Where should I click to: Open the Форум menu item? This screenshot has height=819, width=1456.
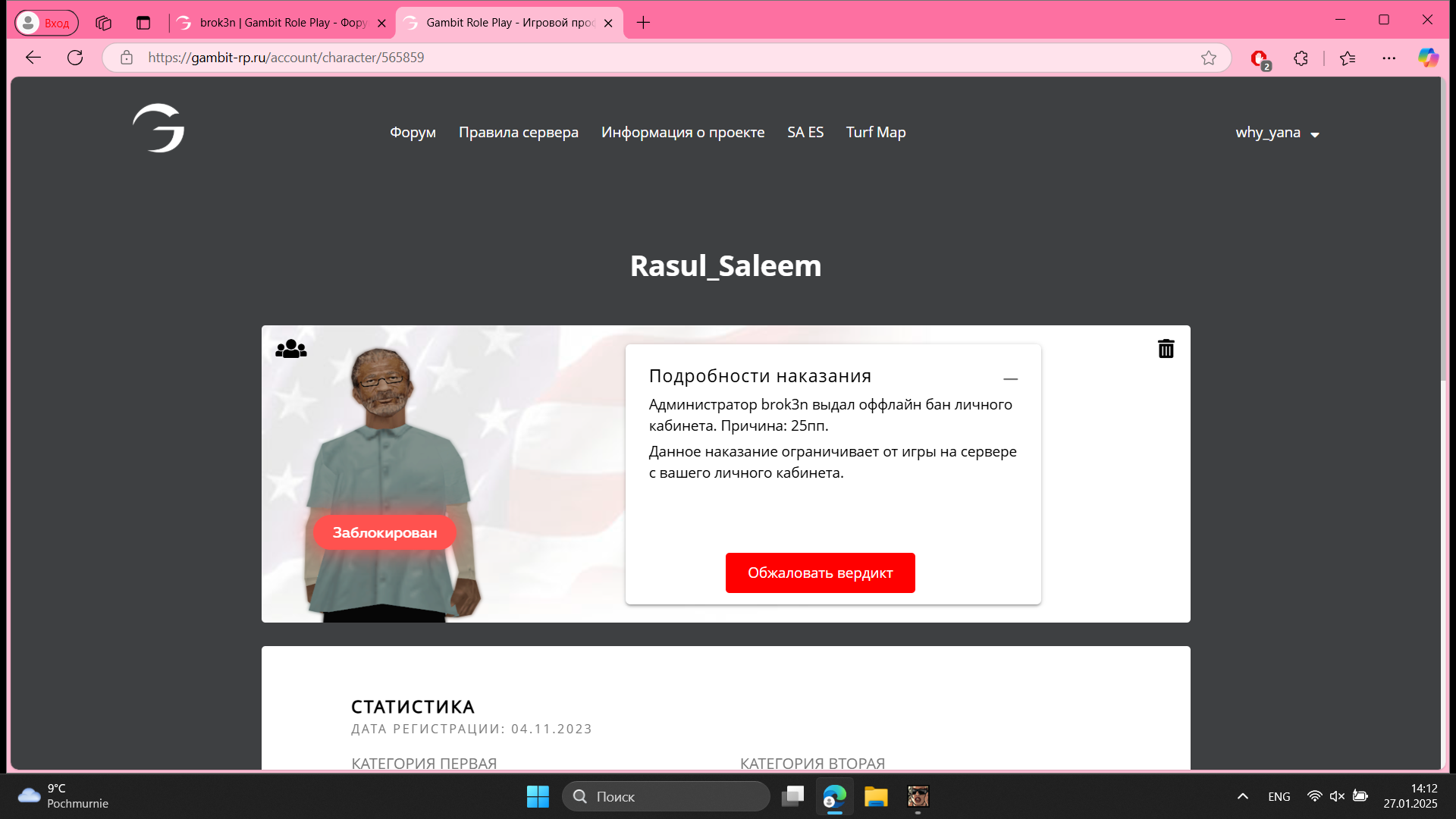[x=413, y=133]
